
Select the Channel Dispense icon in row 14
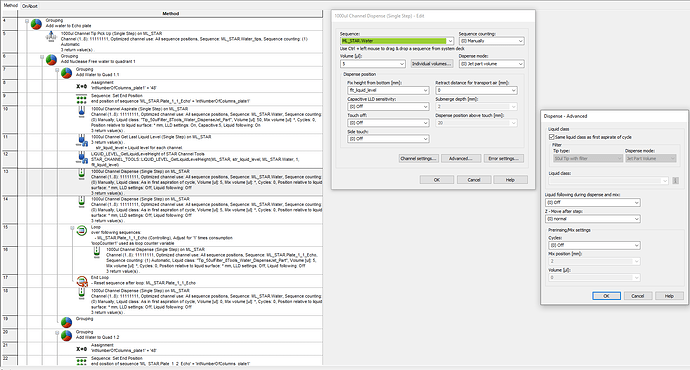click(81, 202)
